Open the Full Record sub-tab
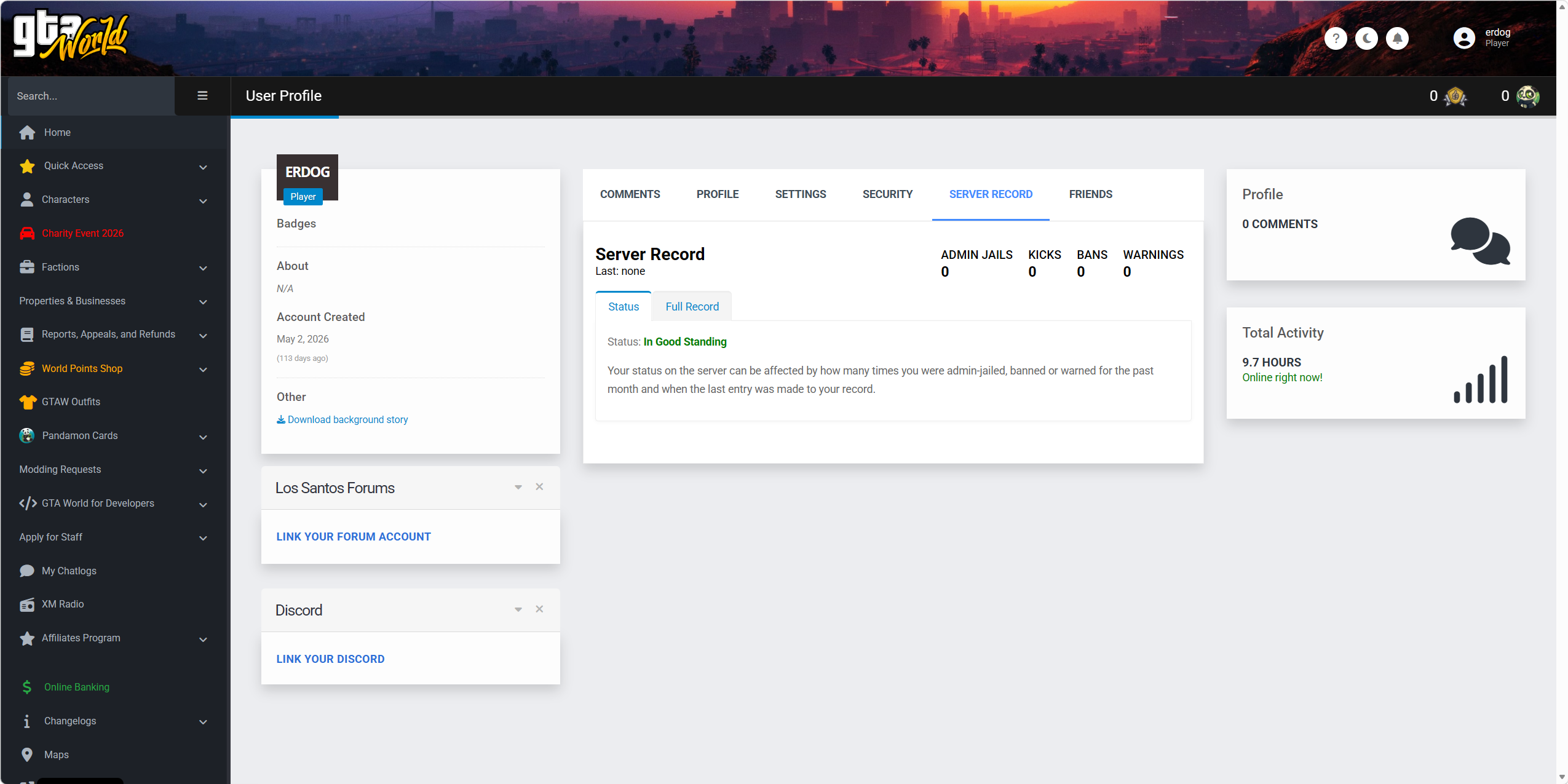This screenshot has width=1568, height=784. (692, 306)
